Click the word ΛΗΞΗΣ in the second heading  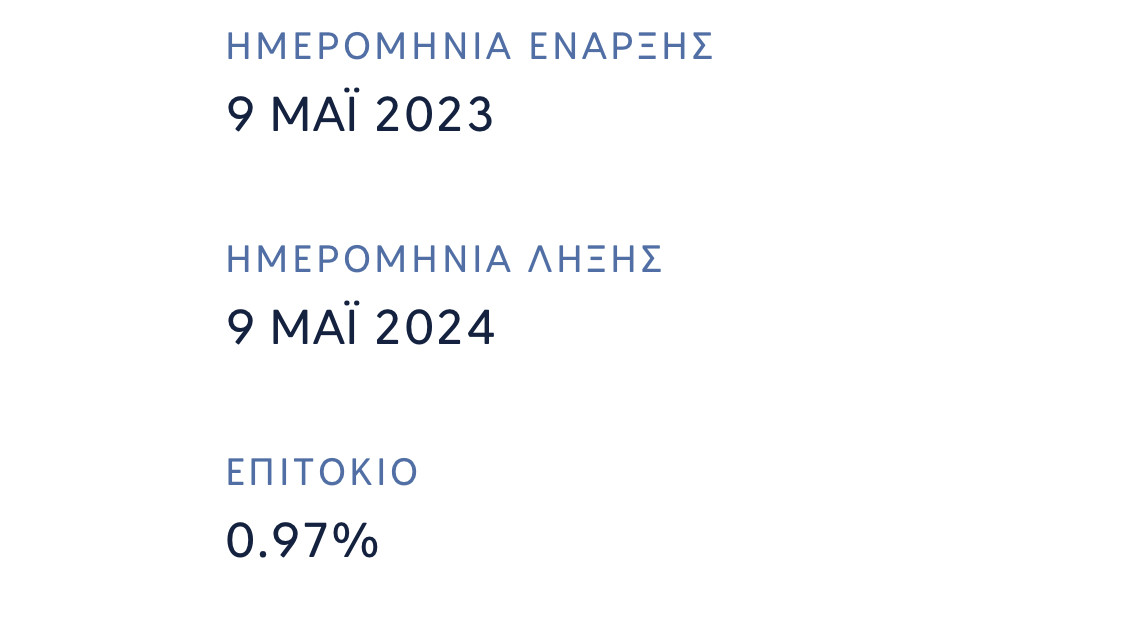596,259
